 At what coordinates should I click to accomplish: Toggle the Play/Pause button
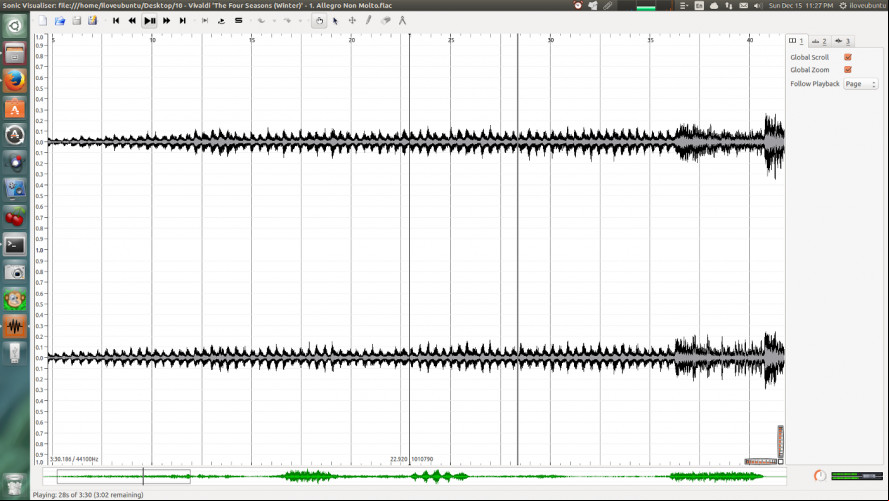click(x=149, y=21)
